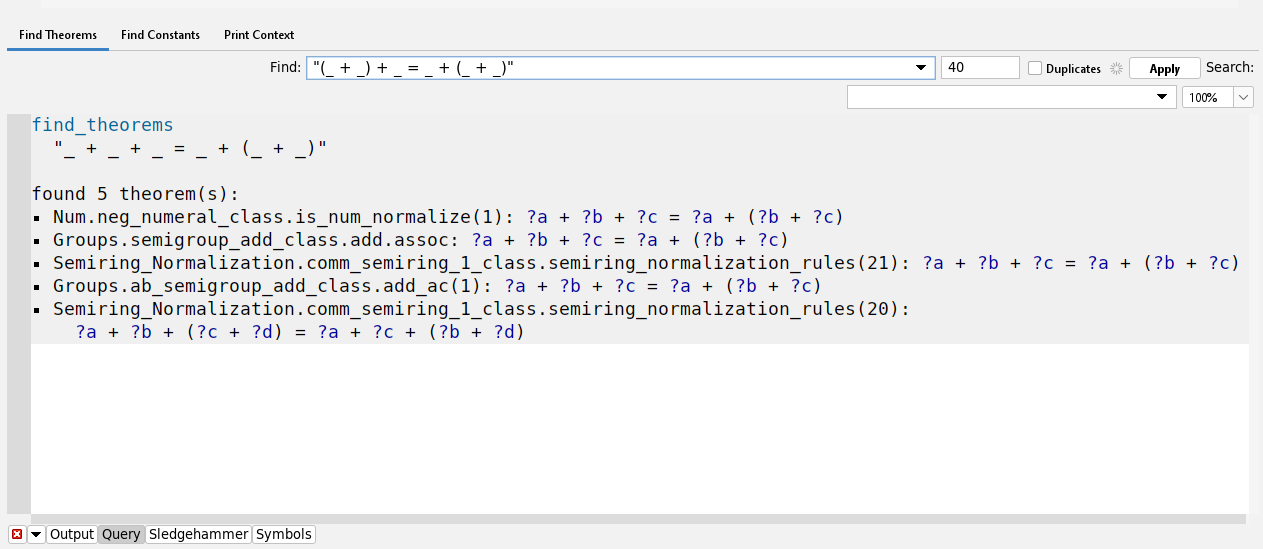This screenshot has height=549, width=1263.
Task: Enable the Duplicates checkbox
Action: [1035, 69]
